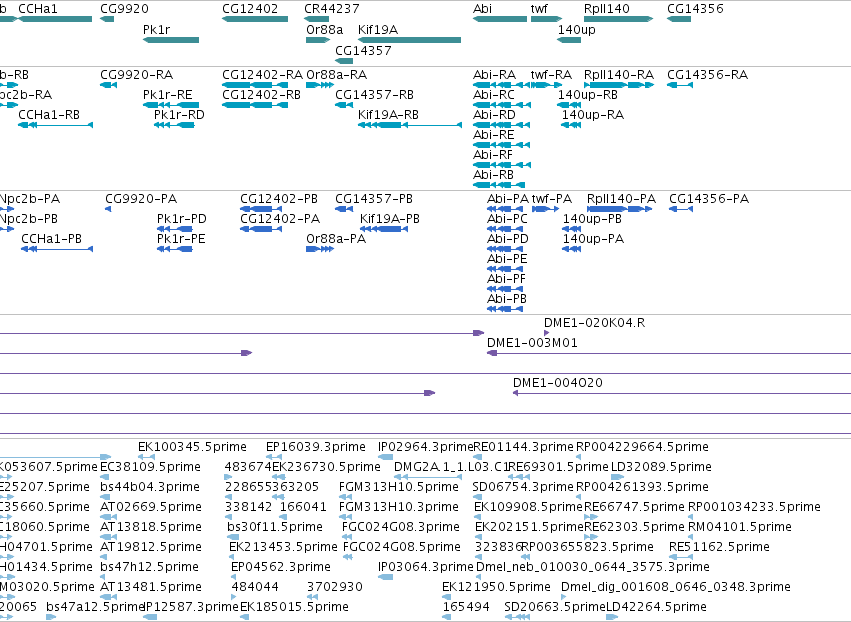Viewport: 851px width, 622px height.
Task: Select the CG9920-PA protein label
Action: click(x=141, y=199)
